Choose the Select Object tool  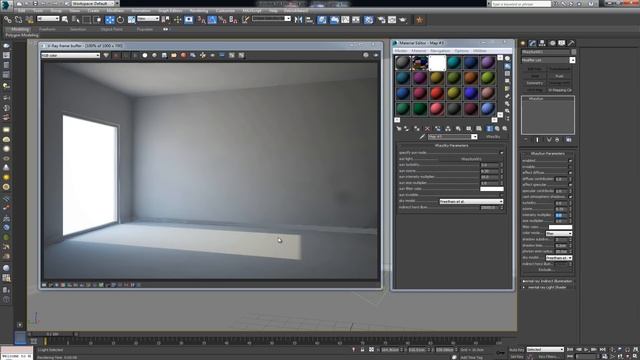tap(65, 20)
